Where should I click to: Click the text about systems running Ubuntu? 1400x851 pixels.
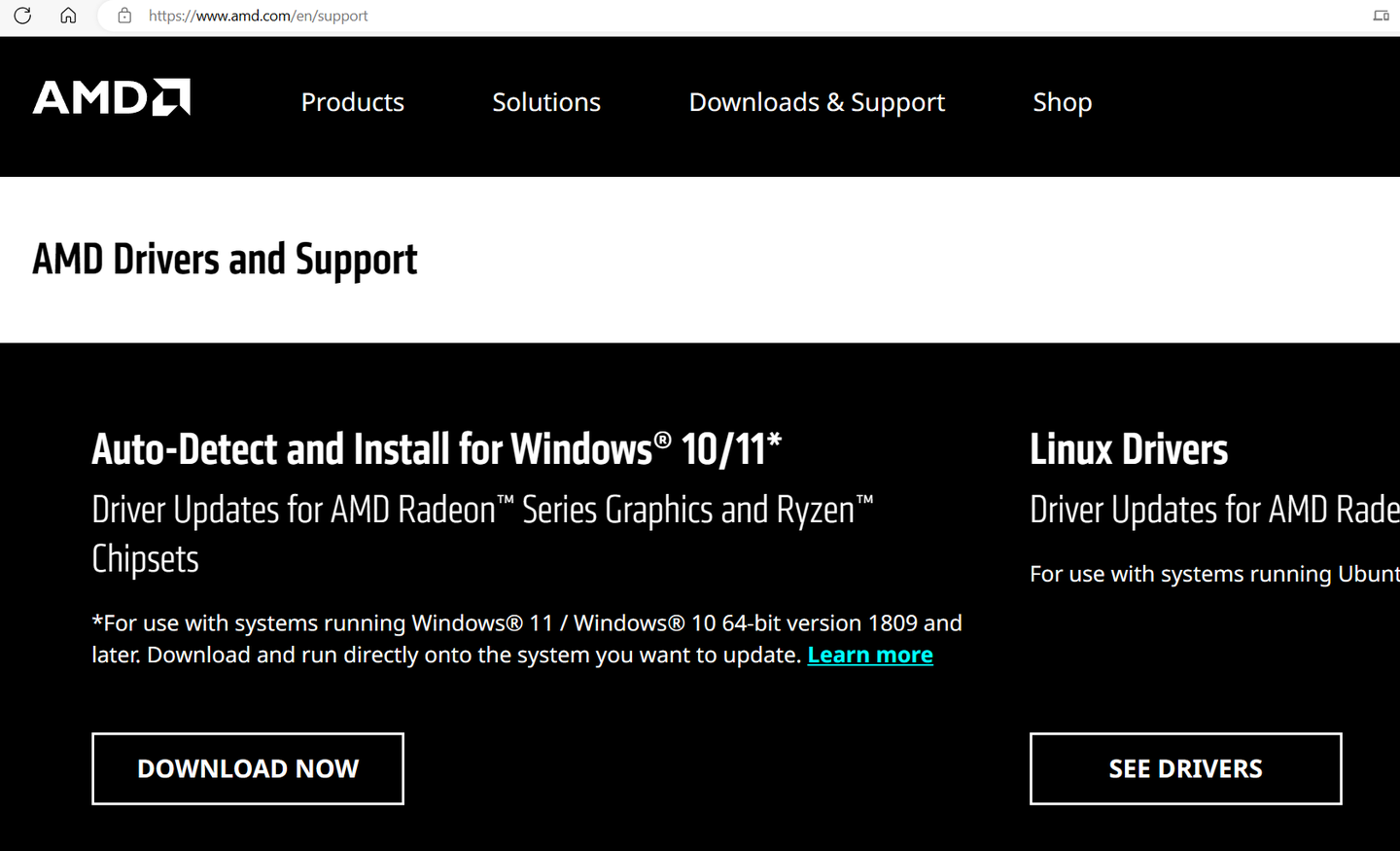[1213, 574]
